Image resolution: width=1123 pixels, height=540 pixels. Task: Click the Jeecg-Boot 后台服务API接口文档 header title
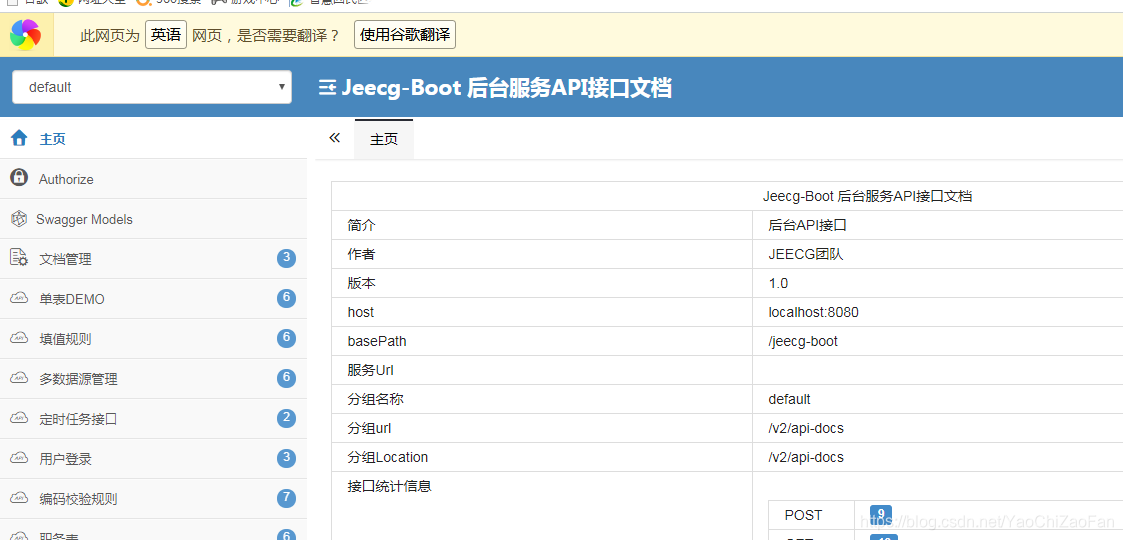click(506, 88)
